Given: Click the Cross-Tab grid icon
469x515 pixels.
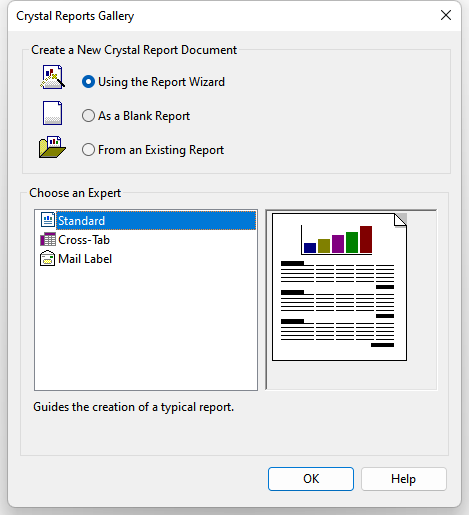Looking at the screenshot, I should click(48, 239).
